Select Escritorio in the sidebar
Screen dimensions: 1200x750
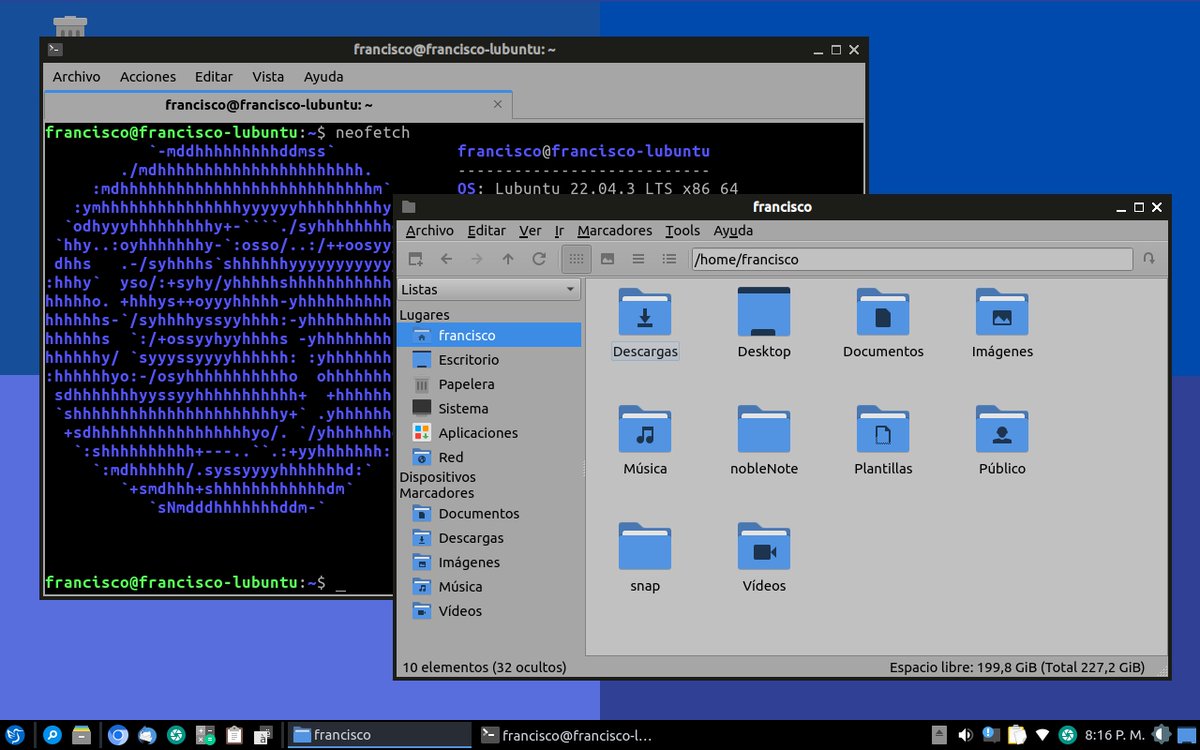489,360
